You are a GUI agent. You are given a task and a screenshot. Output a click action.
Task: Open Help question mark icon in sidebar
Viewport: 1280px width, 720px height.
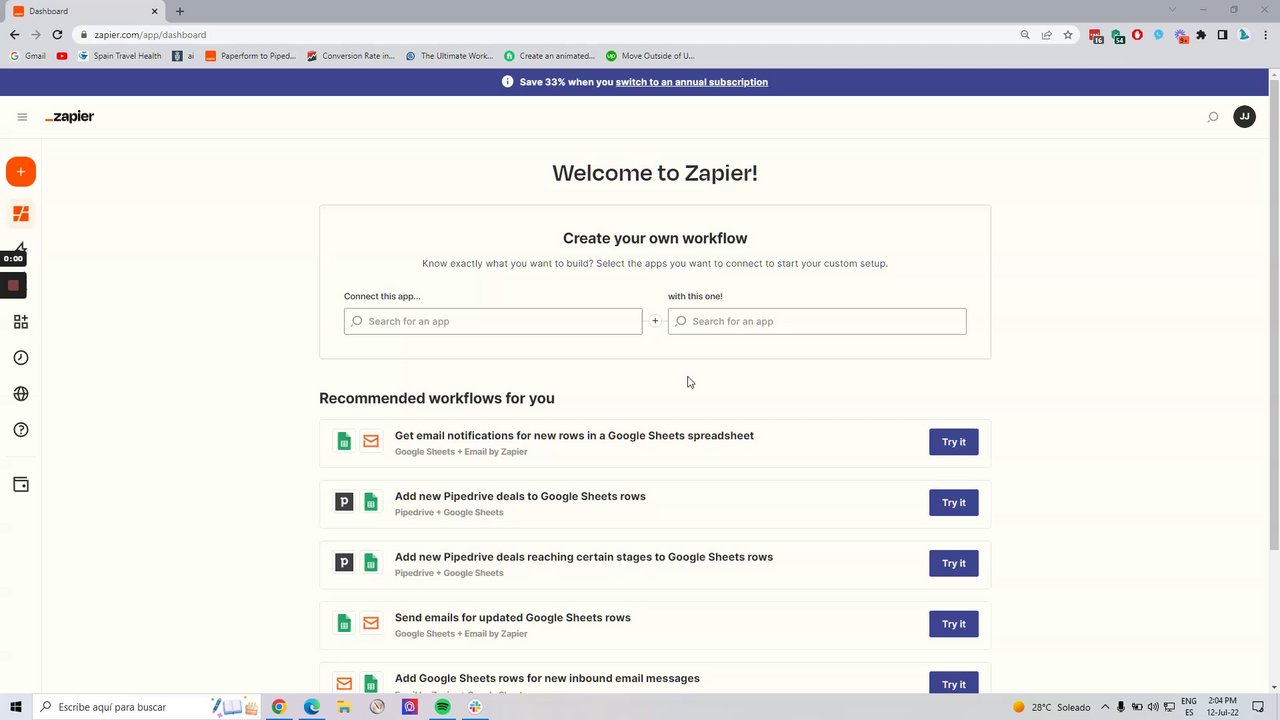pos(21,430)
